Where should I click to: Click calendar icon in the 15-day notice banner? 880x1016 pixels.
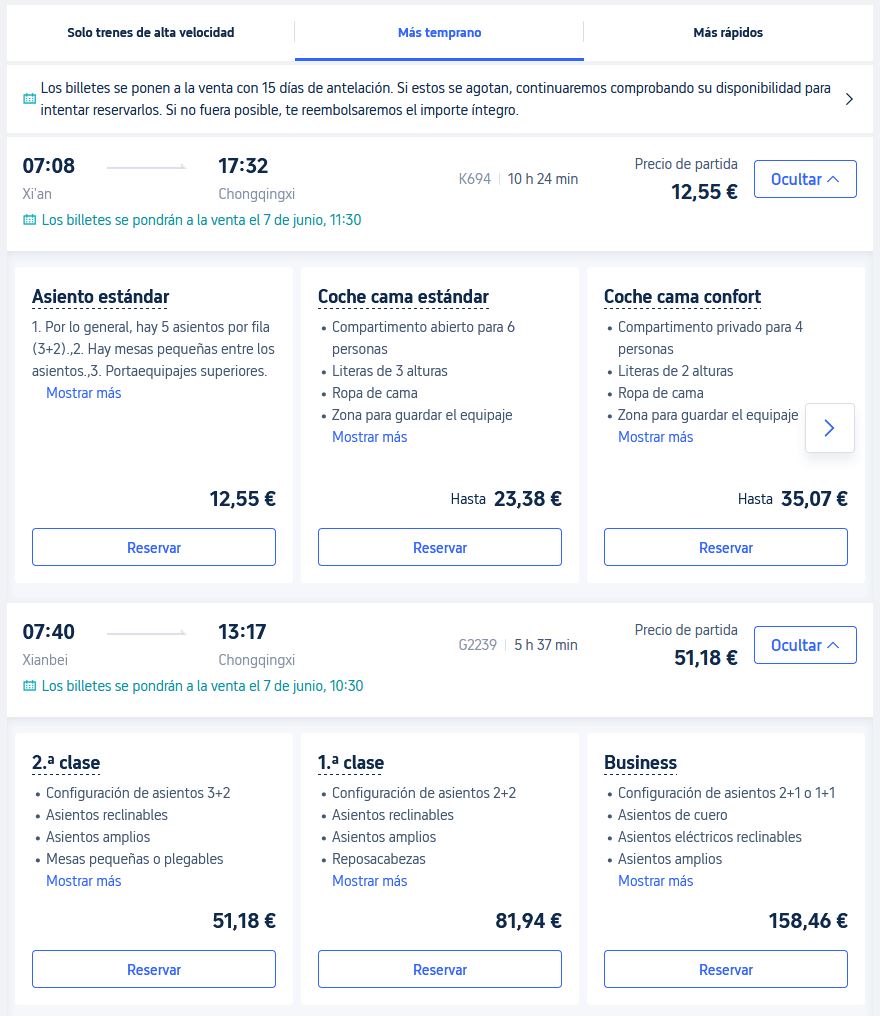29,99
